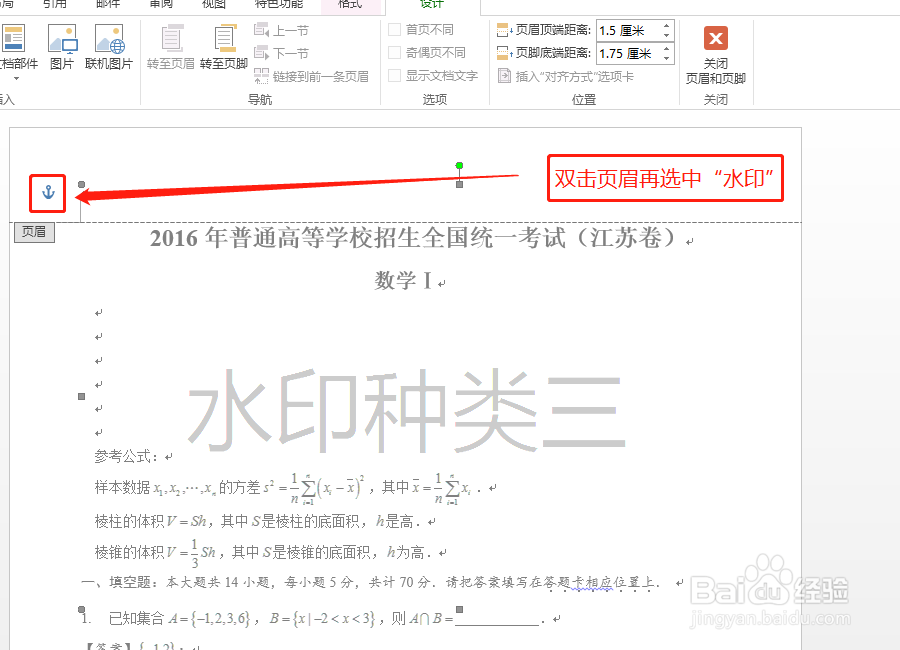Increase 页眉顶端距离 with the up arrow
This screenshot has height=650, width=900.
click(x=666, y=25)
